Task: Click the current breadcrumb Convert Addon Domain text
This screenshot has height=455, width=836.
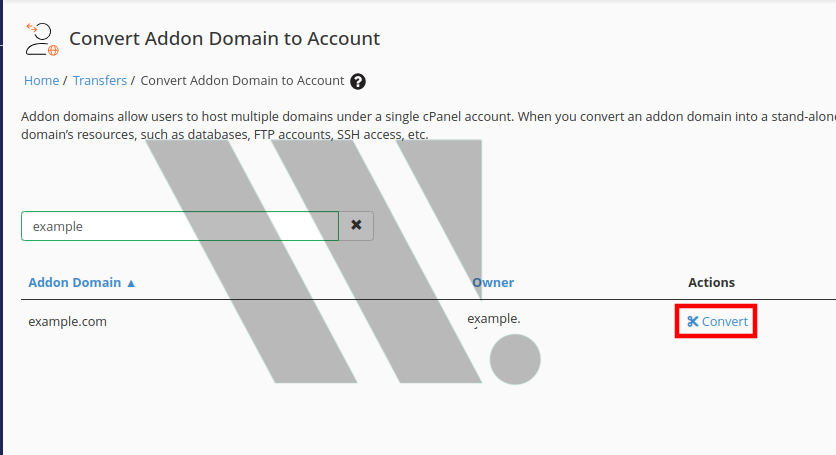Action: point(242,81)
